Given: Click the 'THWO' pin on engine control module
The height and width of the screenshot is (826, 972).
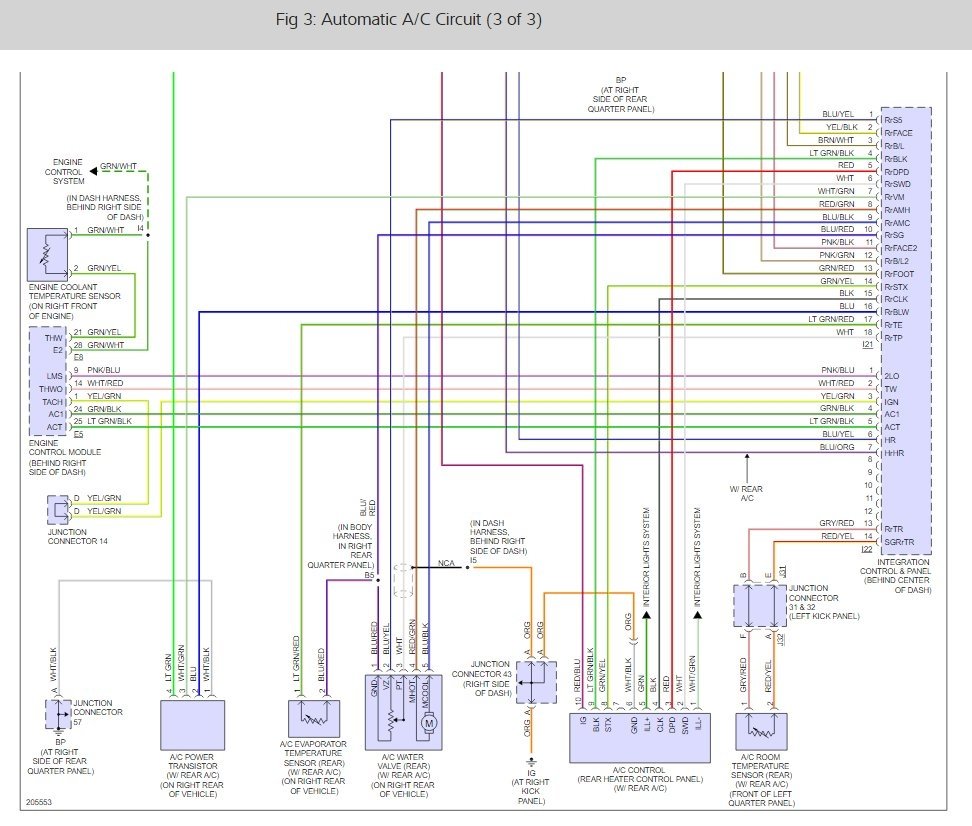Looking at the screenshot, I should click(51, 389).
